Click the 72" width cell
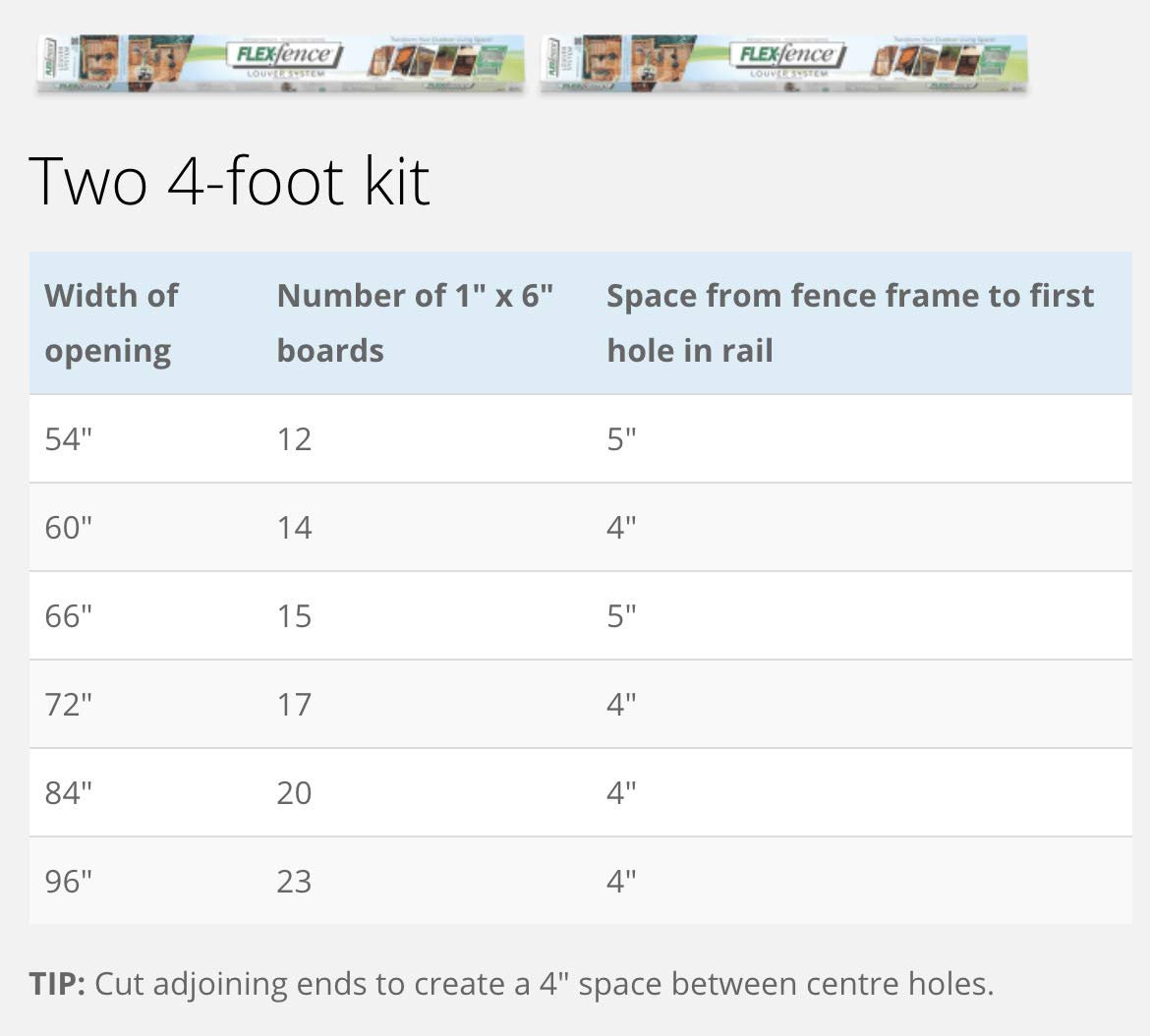1150x1036 pixels. [69, 705]
